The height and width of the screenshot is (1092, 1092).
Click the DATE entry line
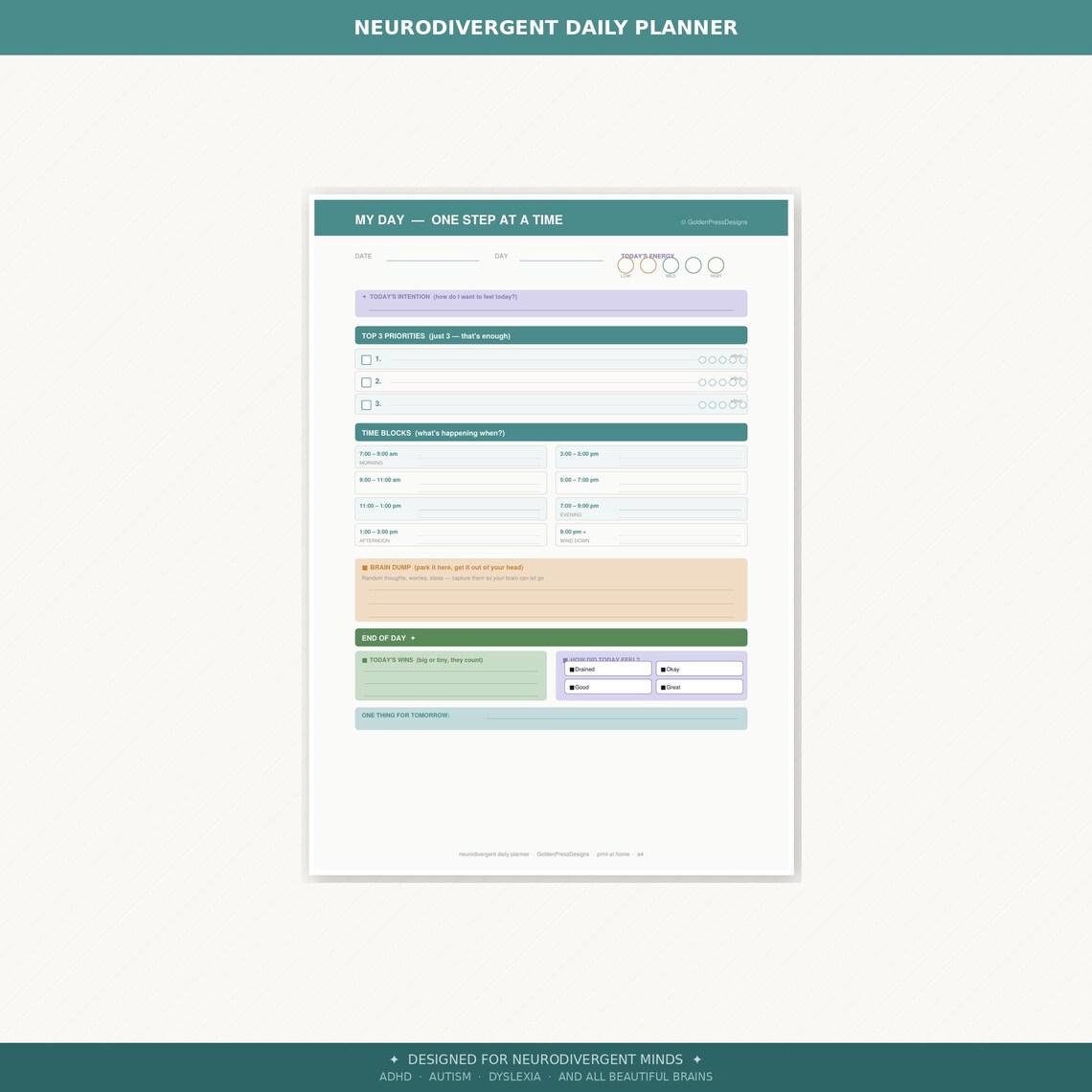432,259
